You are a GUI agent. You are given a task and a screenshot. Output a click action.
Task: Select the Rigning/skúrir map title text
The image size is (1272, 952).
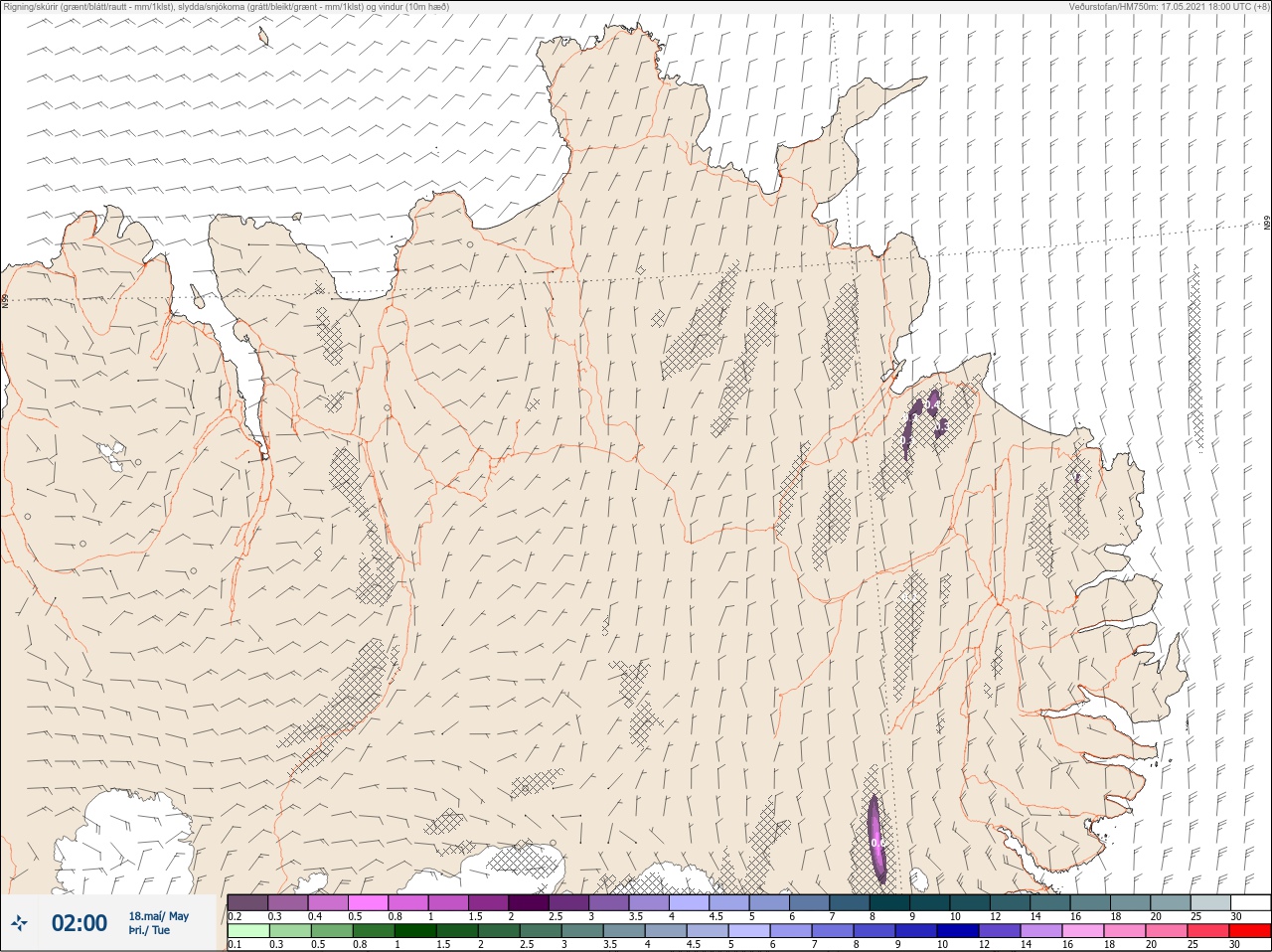[x=226, y=6]
